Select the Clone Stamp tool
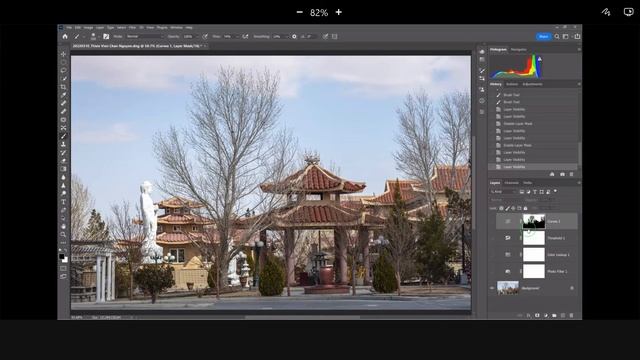Screen dimensions: 640x360 coord(63,144)
